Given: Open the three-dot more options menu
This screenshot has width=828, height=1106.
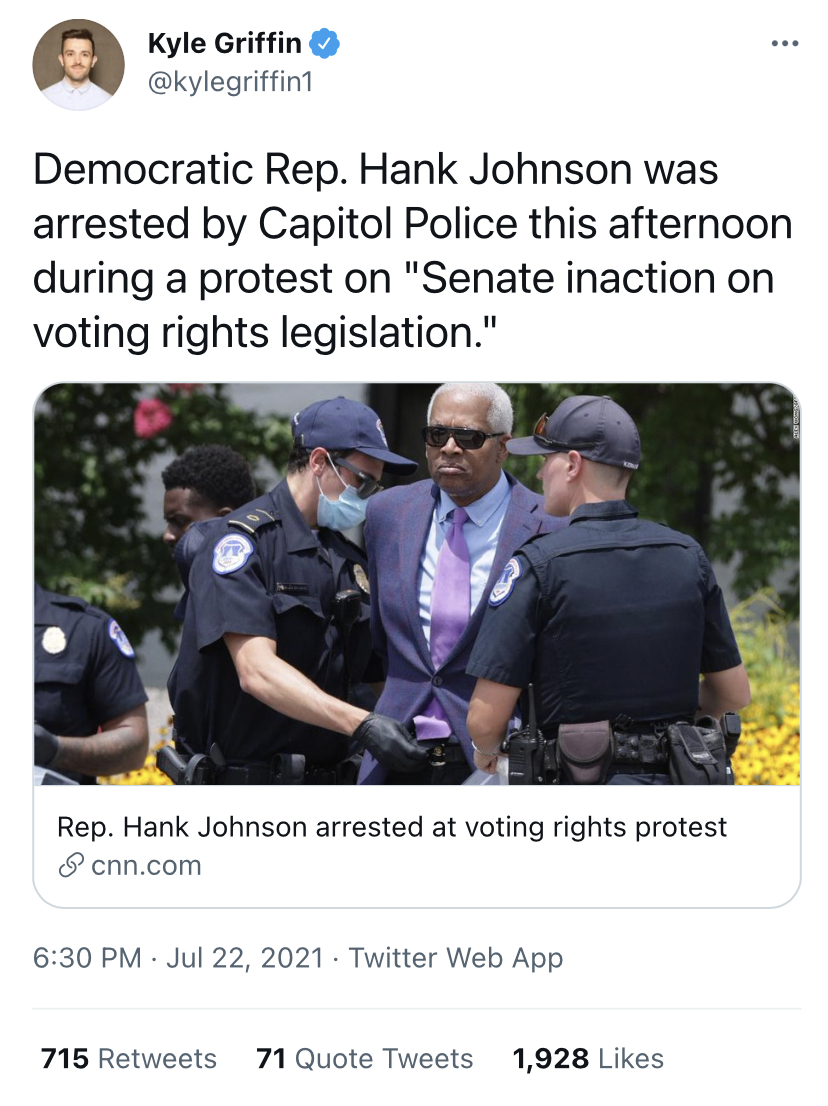Looking at the screenshot, I should [x=785, y=45].
